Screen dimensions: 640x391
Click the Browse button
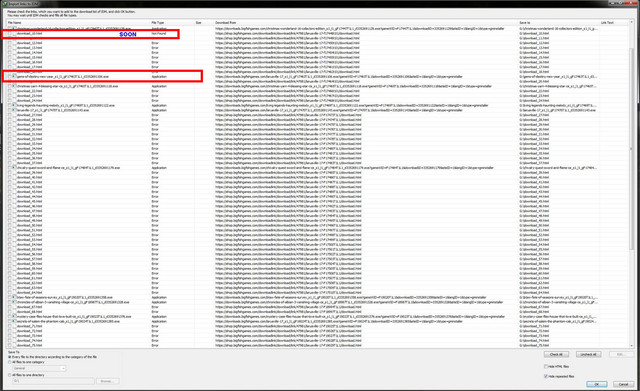tap(108, 381)
